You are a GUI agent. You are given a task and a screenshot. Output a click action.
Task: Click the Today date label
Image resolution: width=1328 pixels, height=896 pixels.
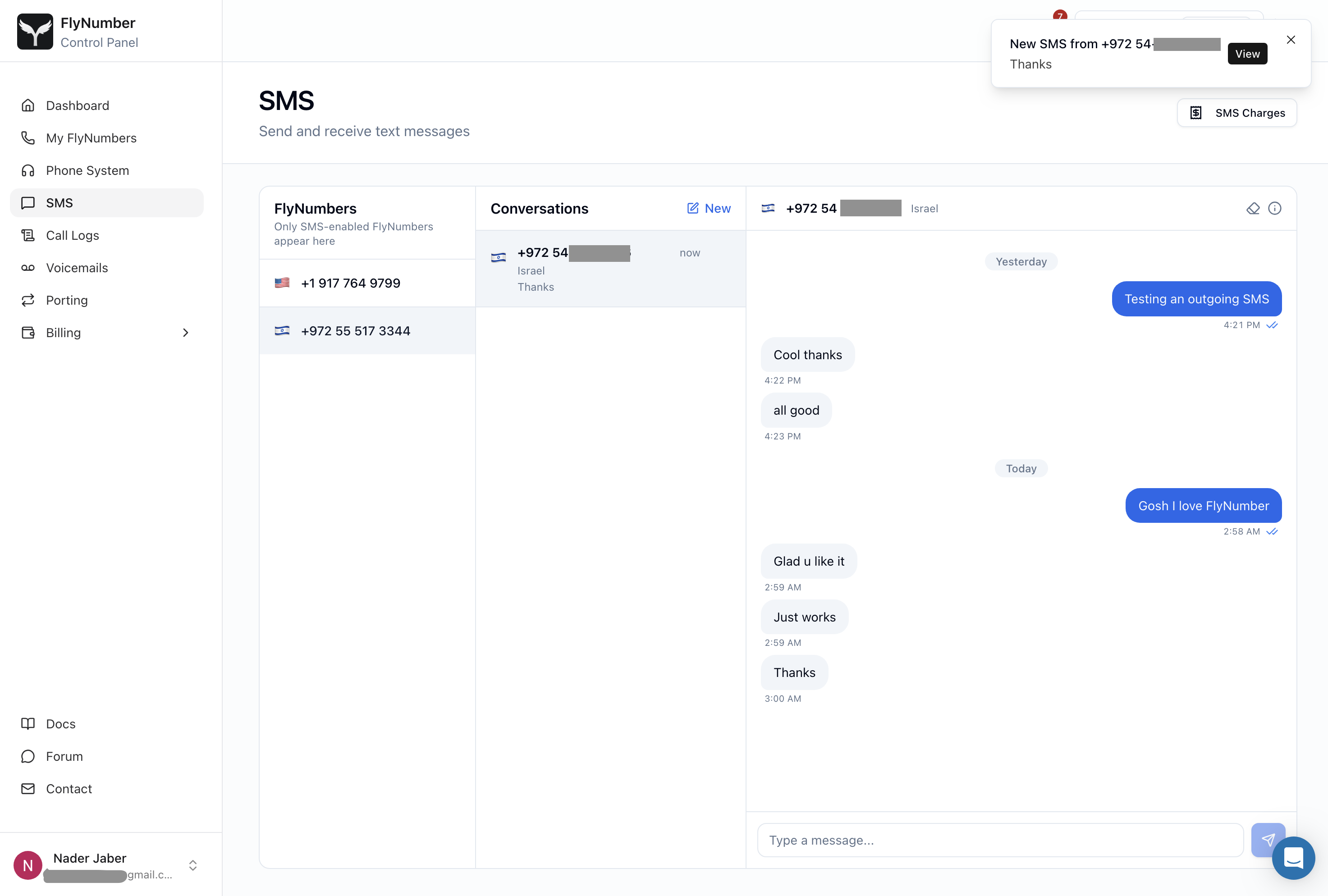tap(1021, 469)
